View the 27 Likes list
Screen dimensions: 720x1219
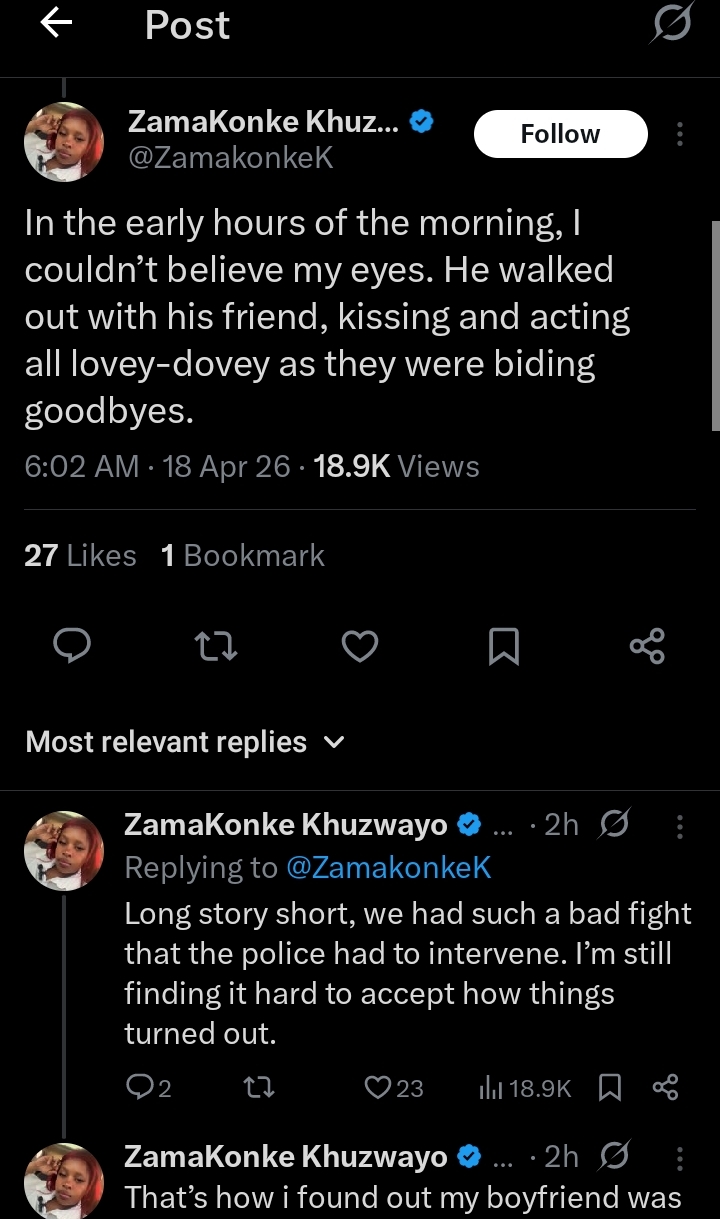pyautogui.click(x=80, y=556)
